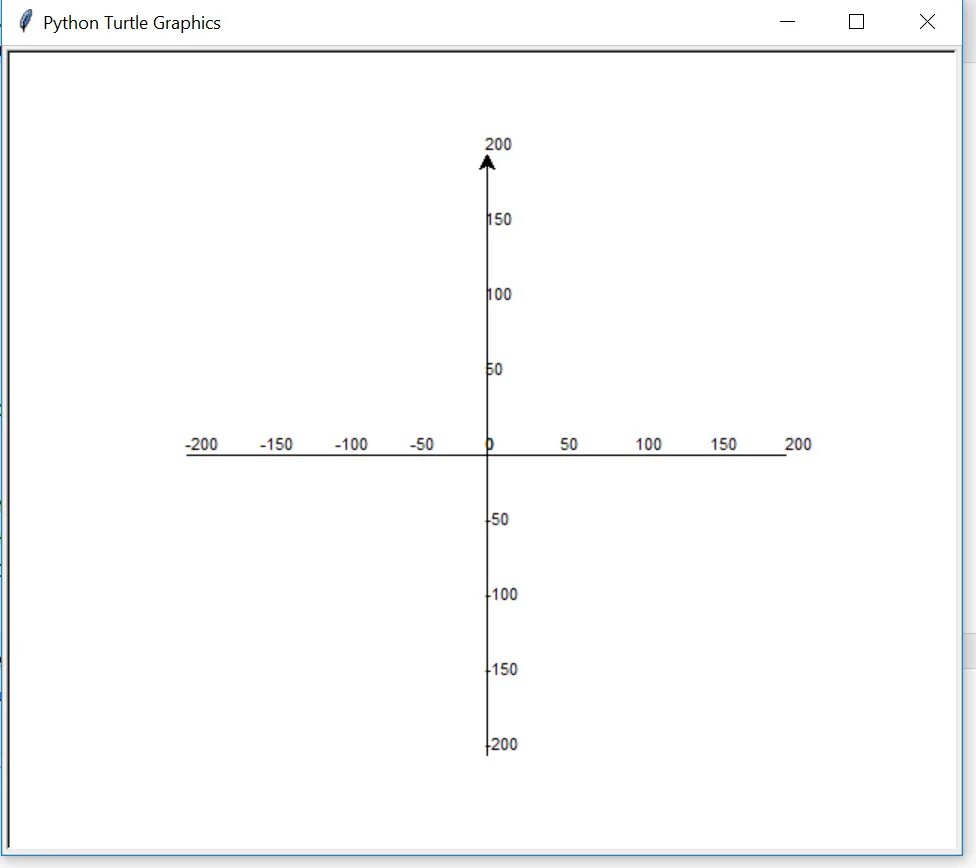Click the 50 label on the positive x-axis
The height and width of the screenshot is (868, 976).
click(569, 445)
